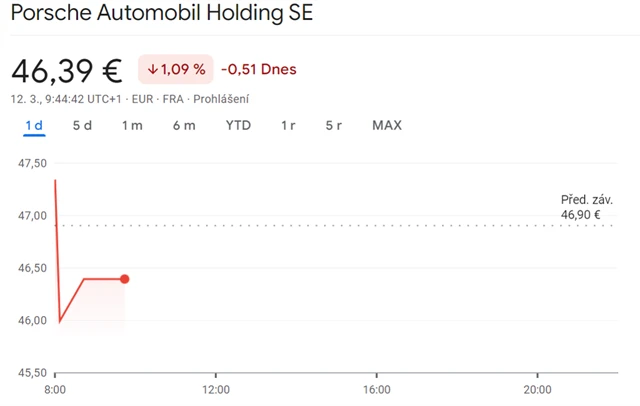640x406 pixels.
Task: View the 5 r chart range
Action: tap(334, 126)
